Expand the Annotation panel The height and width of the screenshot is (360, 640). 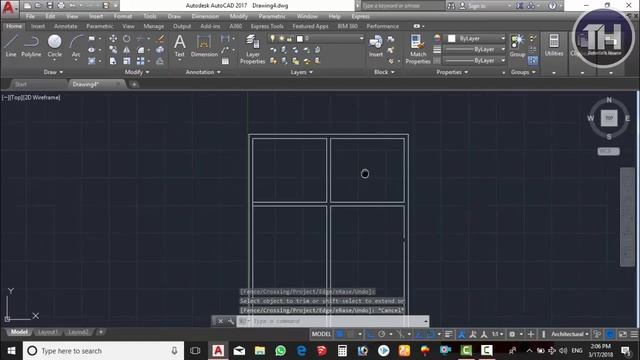click(x=203, y=72)
